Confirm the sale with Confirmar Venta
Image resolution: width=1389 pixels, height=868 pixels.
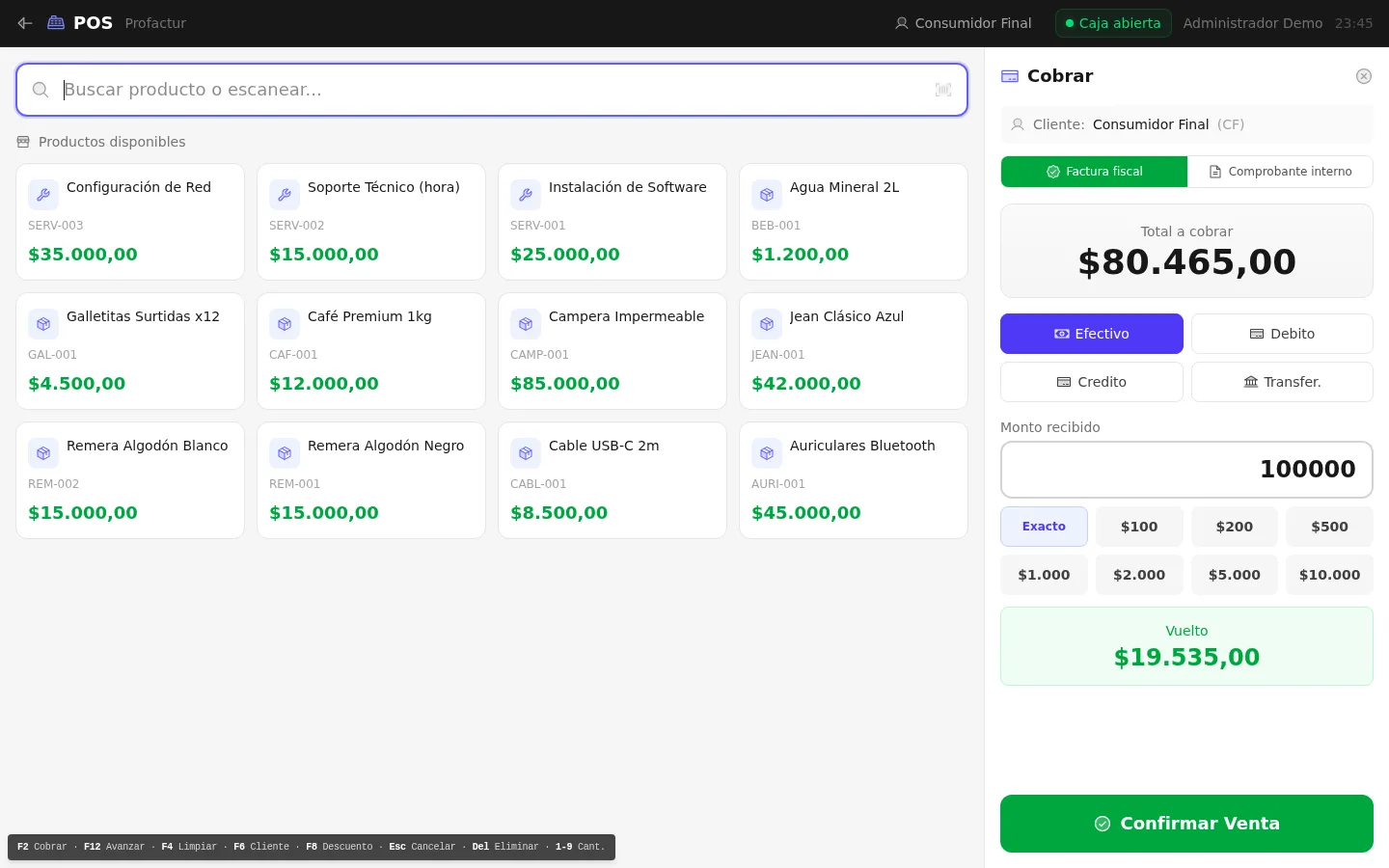pos(1186,824)
